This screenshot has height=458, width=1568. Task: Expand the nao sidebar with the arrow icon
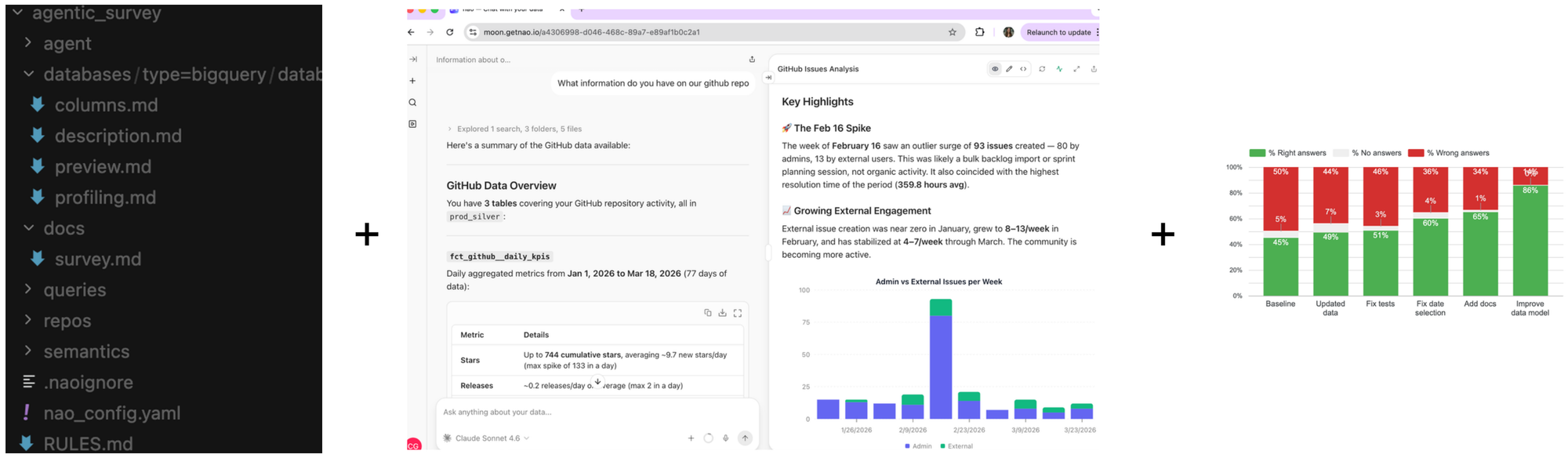click(413, 60)
